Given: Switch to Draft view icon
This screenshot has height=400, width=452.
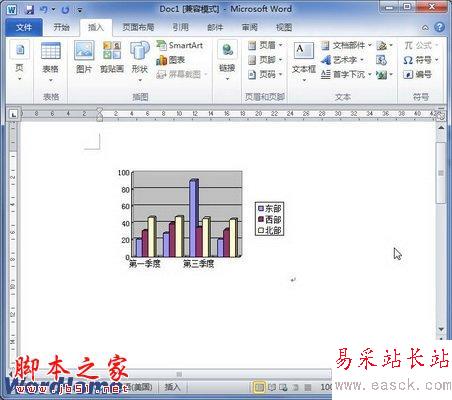Looking at the screenshot, I should pyautogui.click(x=307, y=387).
